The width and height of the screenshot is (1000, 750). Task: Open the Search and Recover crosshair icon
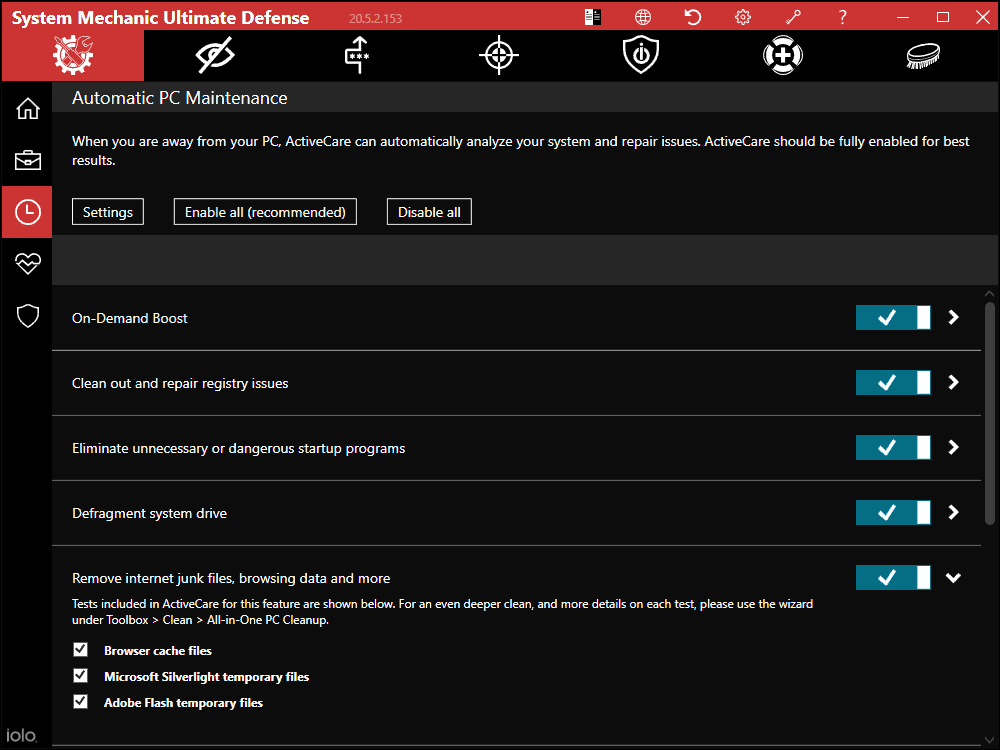[498, 55]
